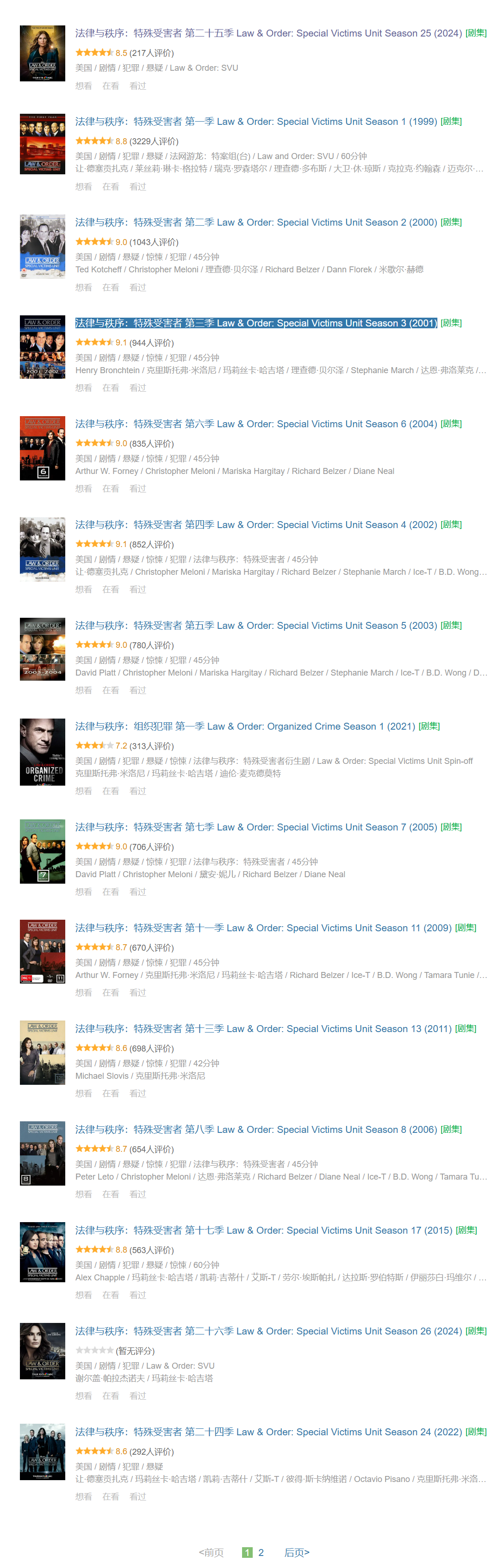This screenshot has width=498, height=1568.
Task: Open Season 25 poster thumbnail
Action: click(42, 53)
